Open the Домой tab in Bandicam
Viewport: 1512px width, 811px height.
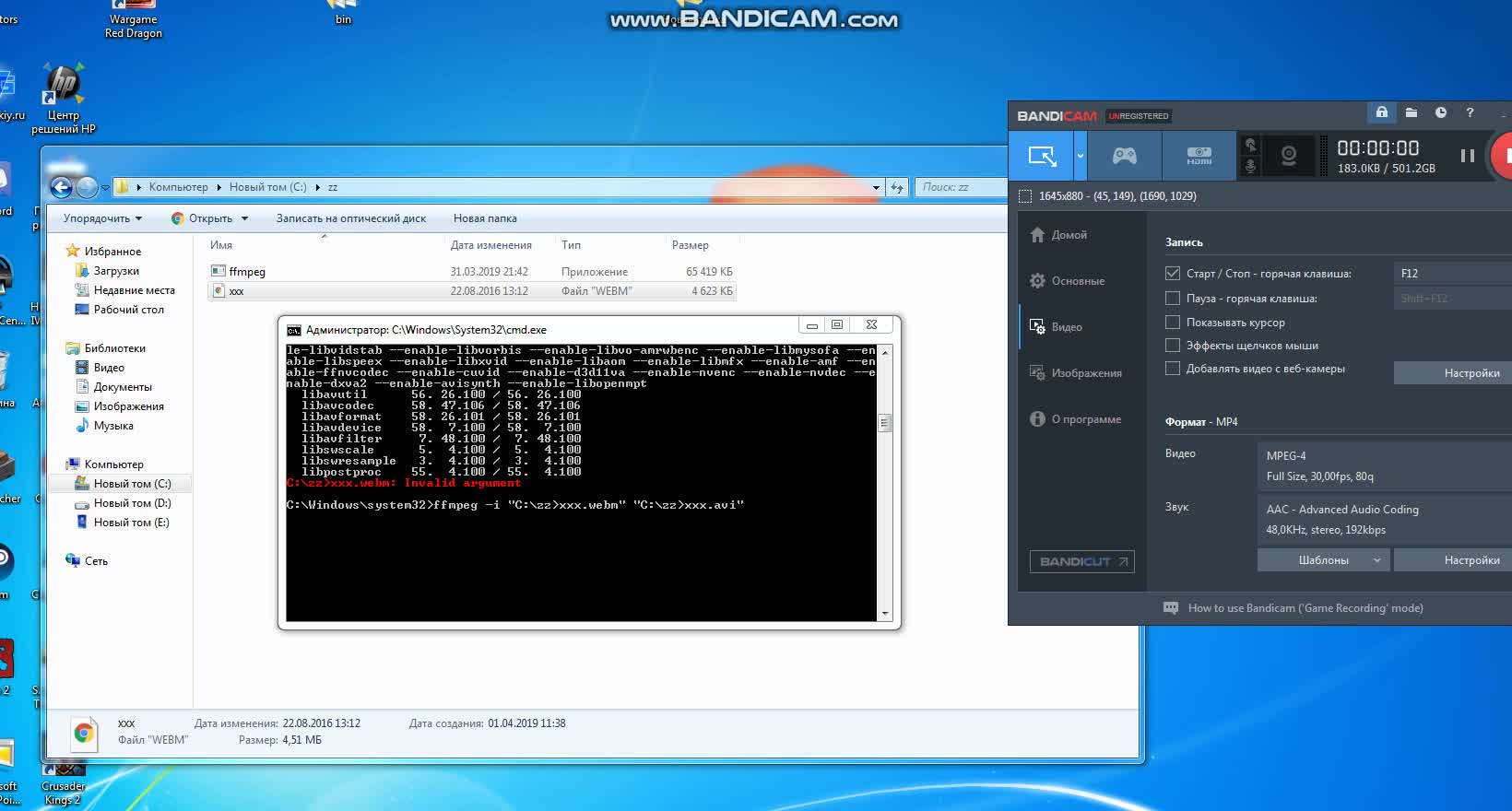(1058, 235)
